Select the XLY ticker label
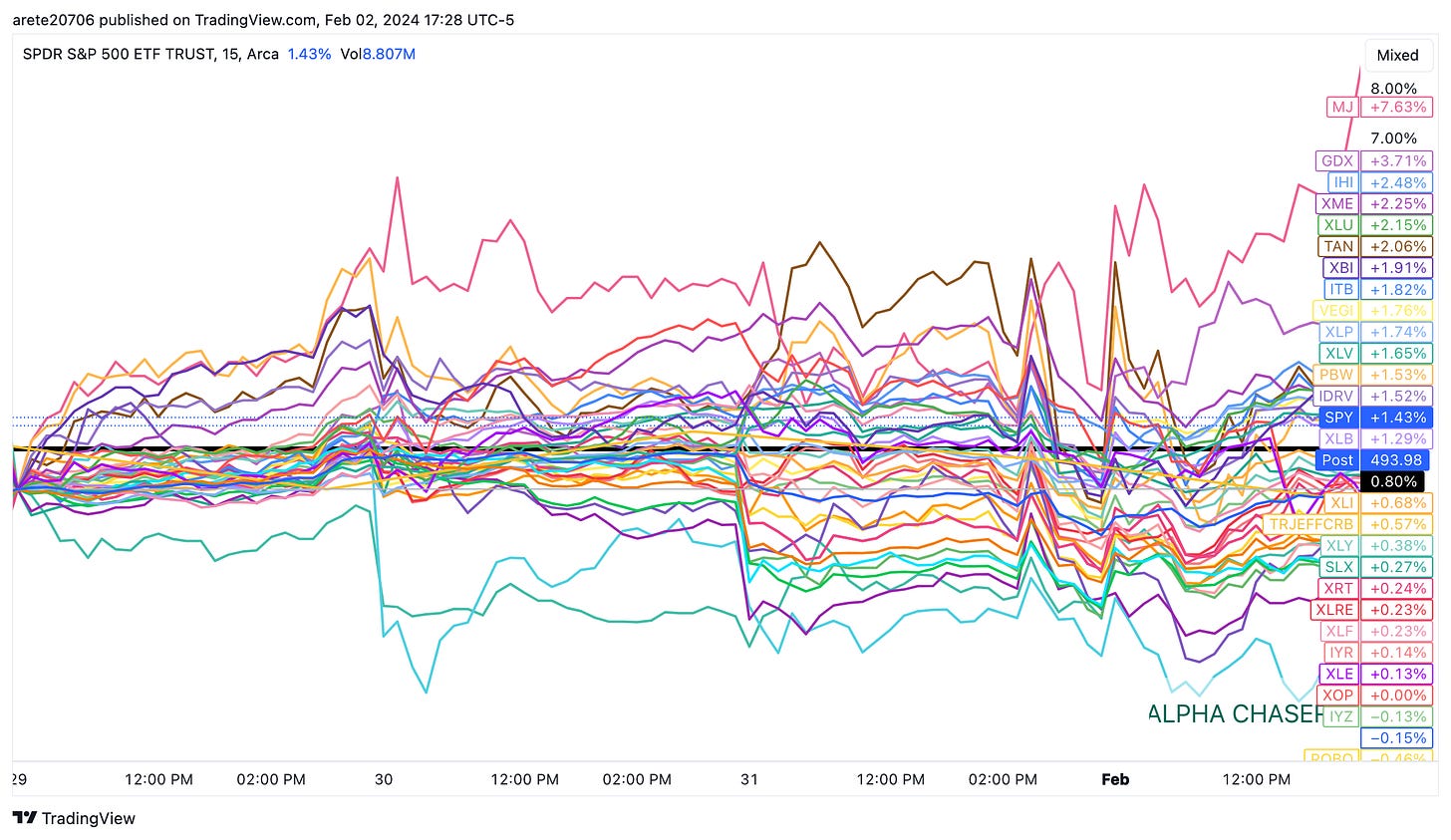 point(1339,545)
